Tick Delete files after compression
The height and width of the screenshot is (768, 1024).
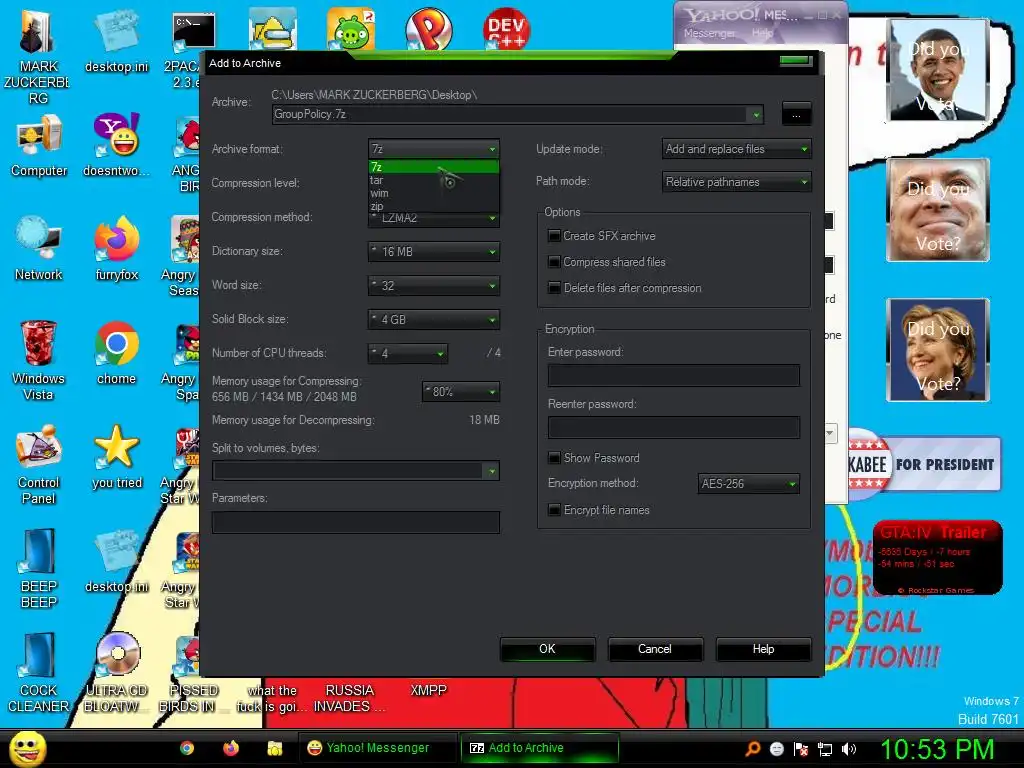pos(554,288)
